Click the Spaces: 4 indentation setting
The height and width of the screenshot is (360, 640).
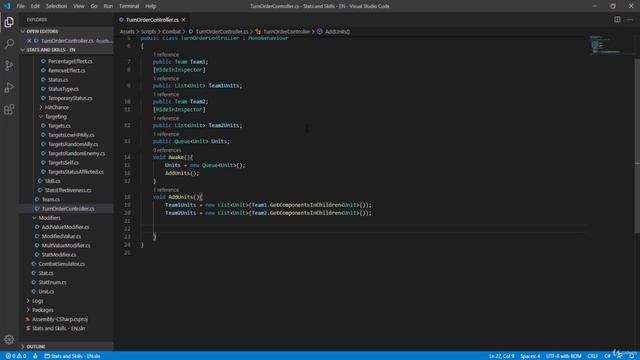click(530, 356)
